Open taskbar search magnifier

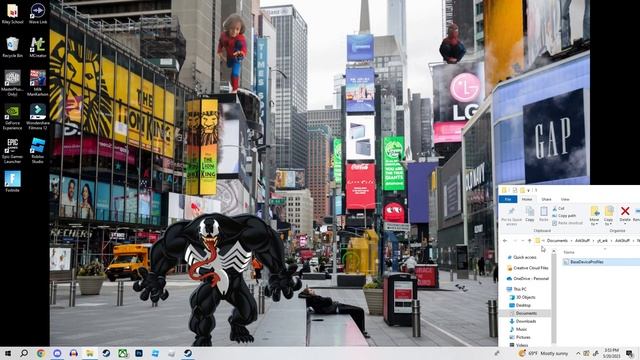pos(24,353)
